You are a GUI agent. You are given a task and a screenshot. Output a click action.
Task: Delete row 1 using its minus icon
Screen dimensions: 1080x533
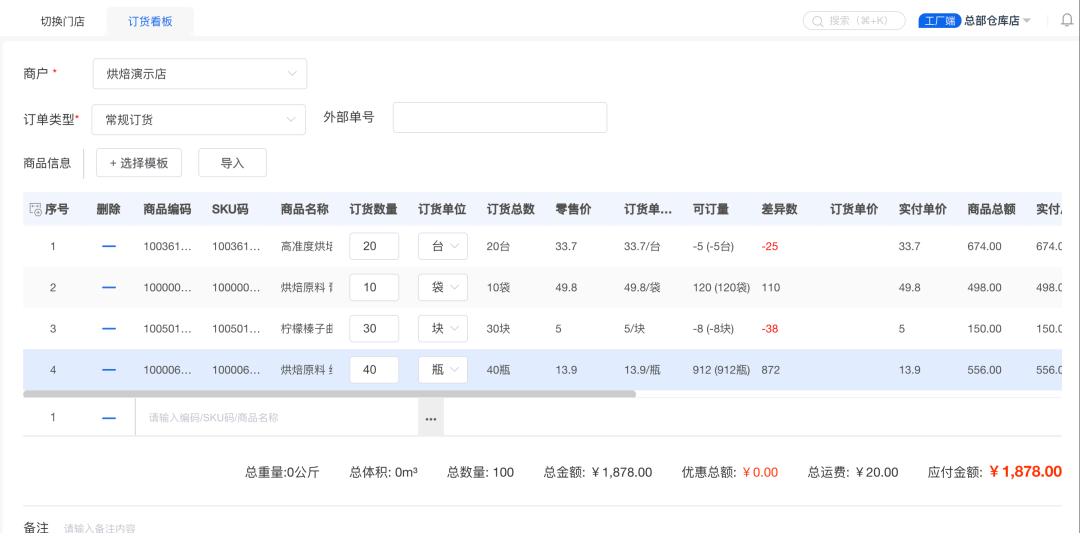tap(109, 246)
